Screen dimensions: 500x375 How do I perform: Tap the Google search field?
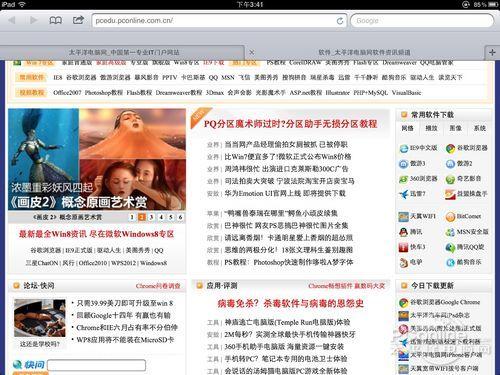(422, 21)
